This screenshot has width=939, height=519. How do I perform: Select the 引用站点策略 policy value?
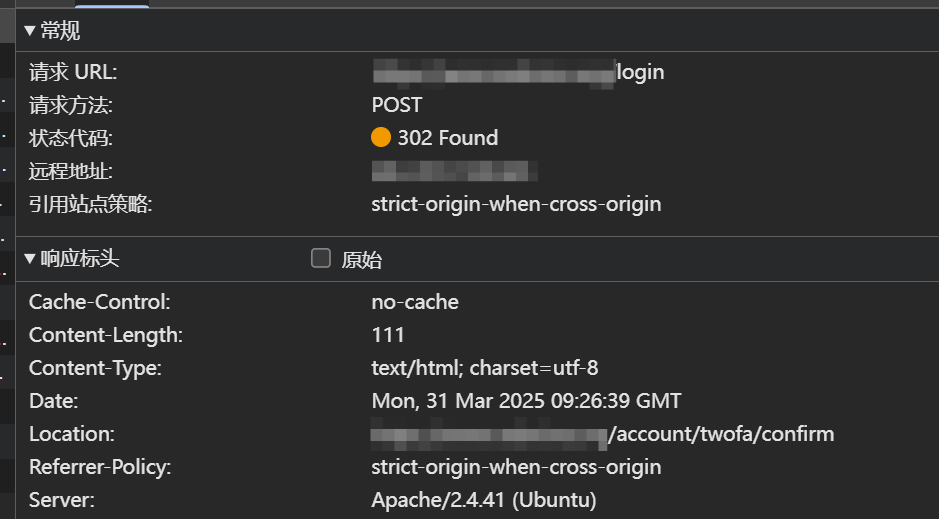click(x=516, y=204)
